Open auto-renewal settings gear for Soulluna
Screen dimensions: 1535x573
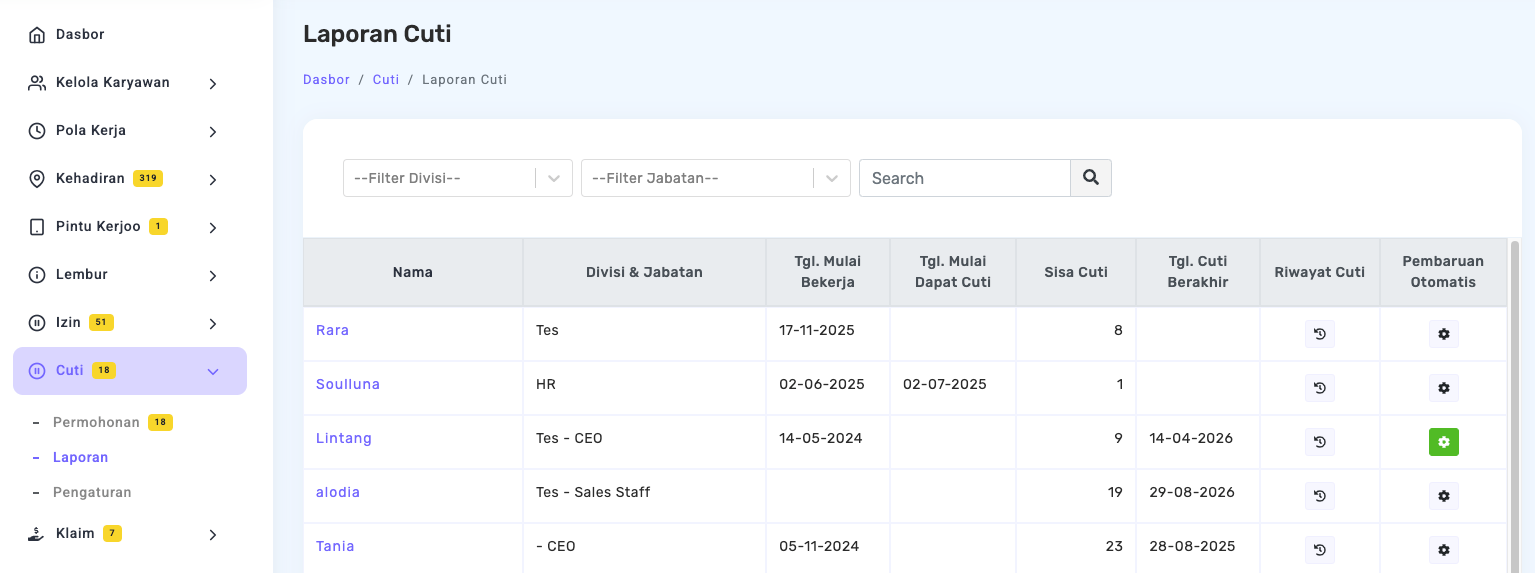point(1444,388)
